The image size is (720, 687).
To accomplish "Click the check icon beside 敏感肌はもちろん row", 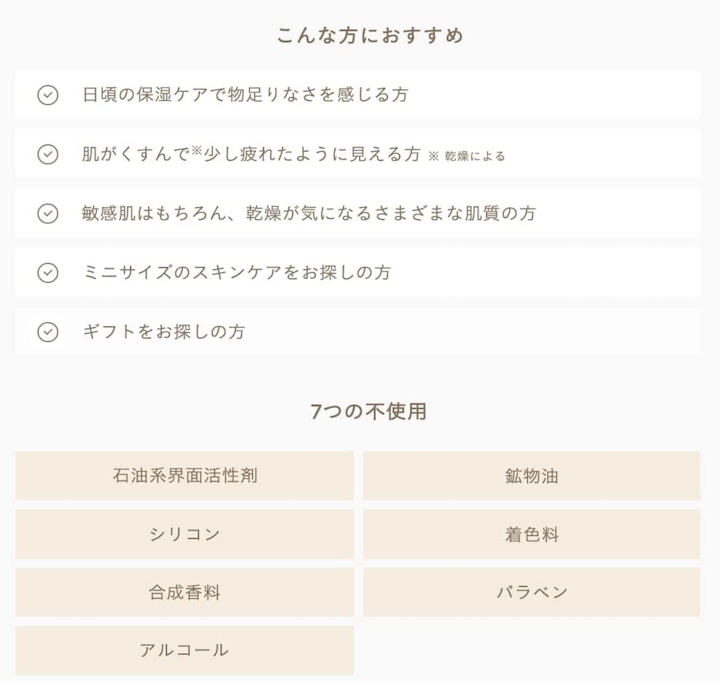I will [x=47, y=213].
